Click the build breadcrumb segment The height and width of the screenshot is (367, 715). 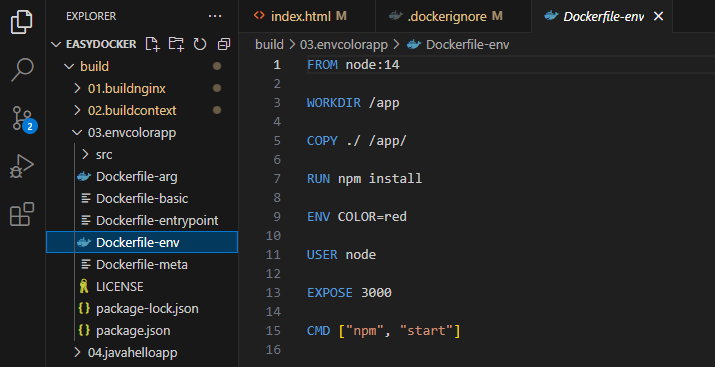tap(269, 45)
